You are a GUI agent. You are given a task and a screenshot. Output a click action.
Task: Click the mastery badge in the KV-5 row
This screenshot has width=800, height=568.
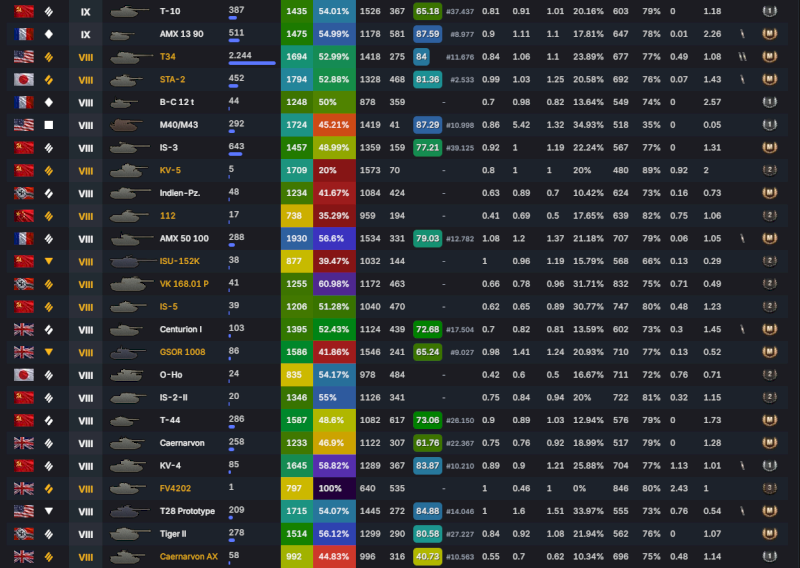click(x=768, y=170)
